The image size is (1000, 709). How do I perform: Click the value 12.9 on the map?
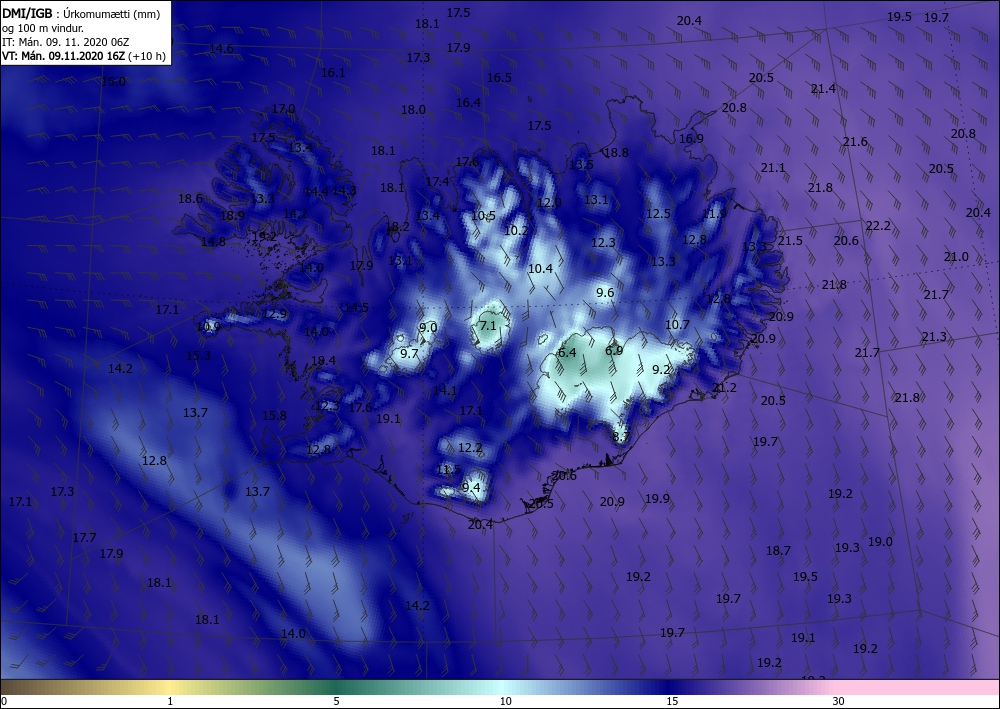275,314
